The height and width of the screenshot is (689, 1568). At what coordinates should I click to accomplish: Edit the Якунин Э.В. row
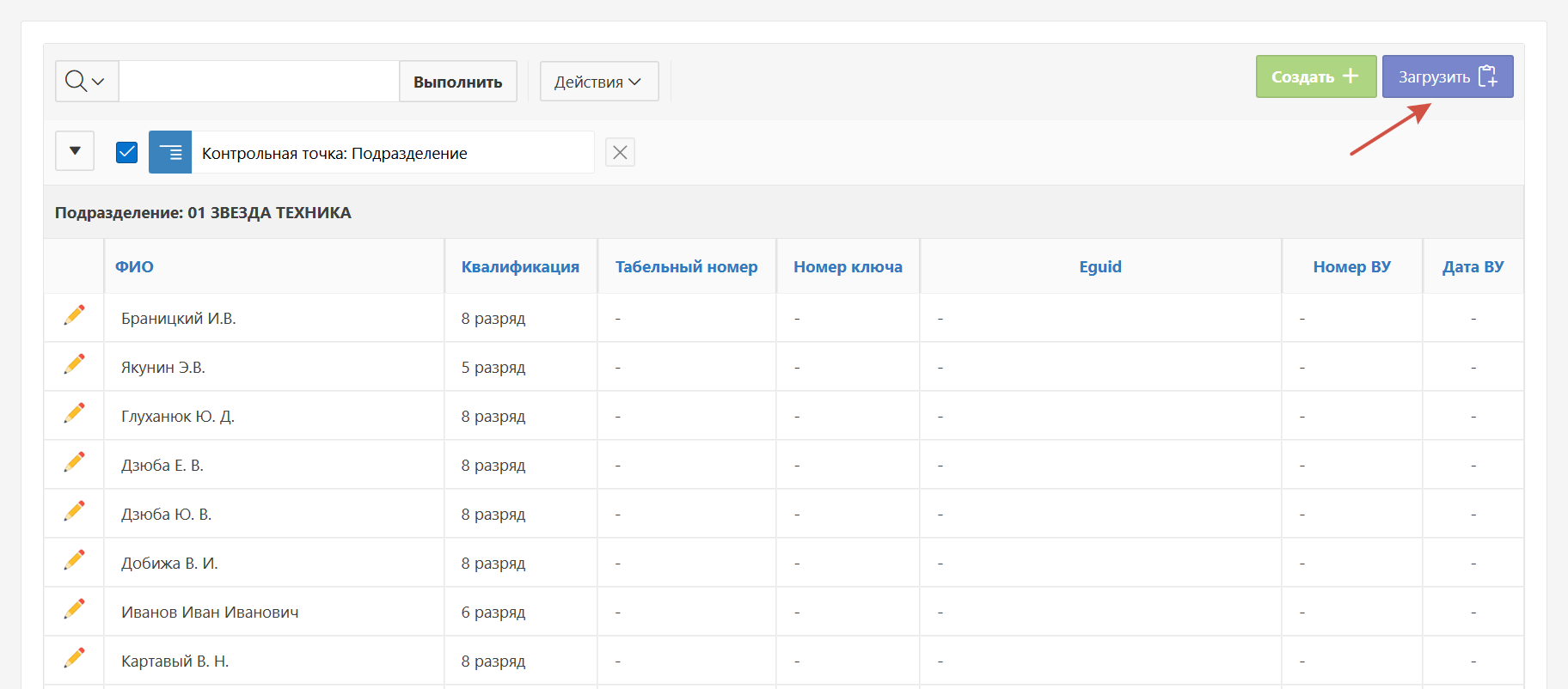[x=75, y=364]
